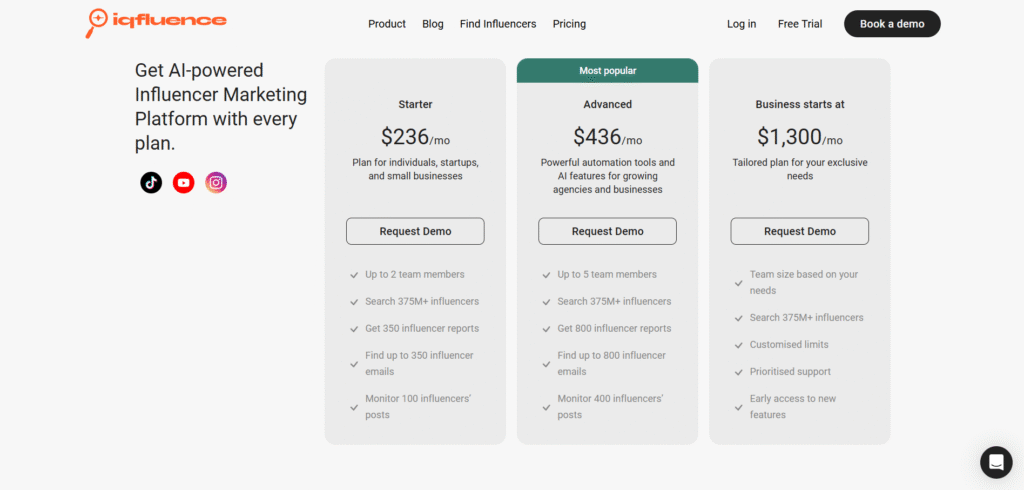
Task: Open the Product menu
Action: pyautogui.click(x=387, y=24)
